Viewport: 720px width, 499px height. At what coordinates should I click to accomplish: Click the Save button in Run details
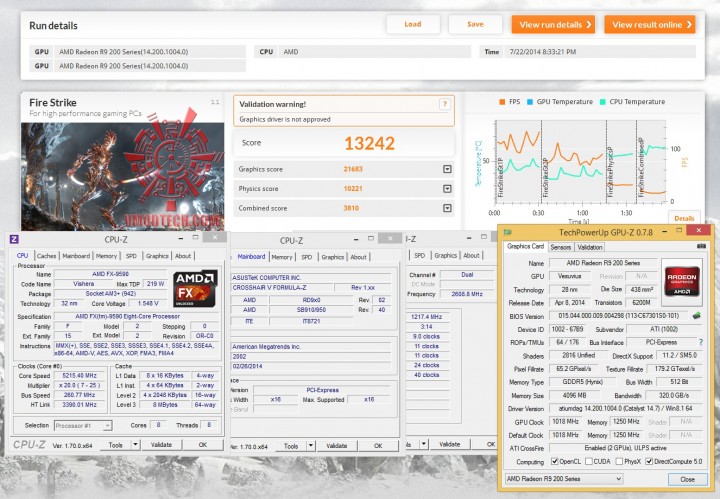click(x=475, y=24)
